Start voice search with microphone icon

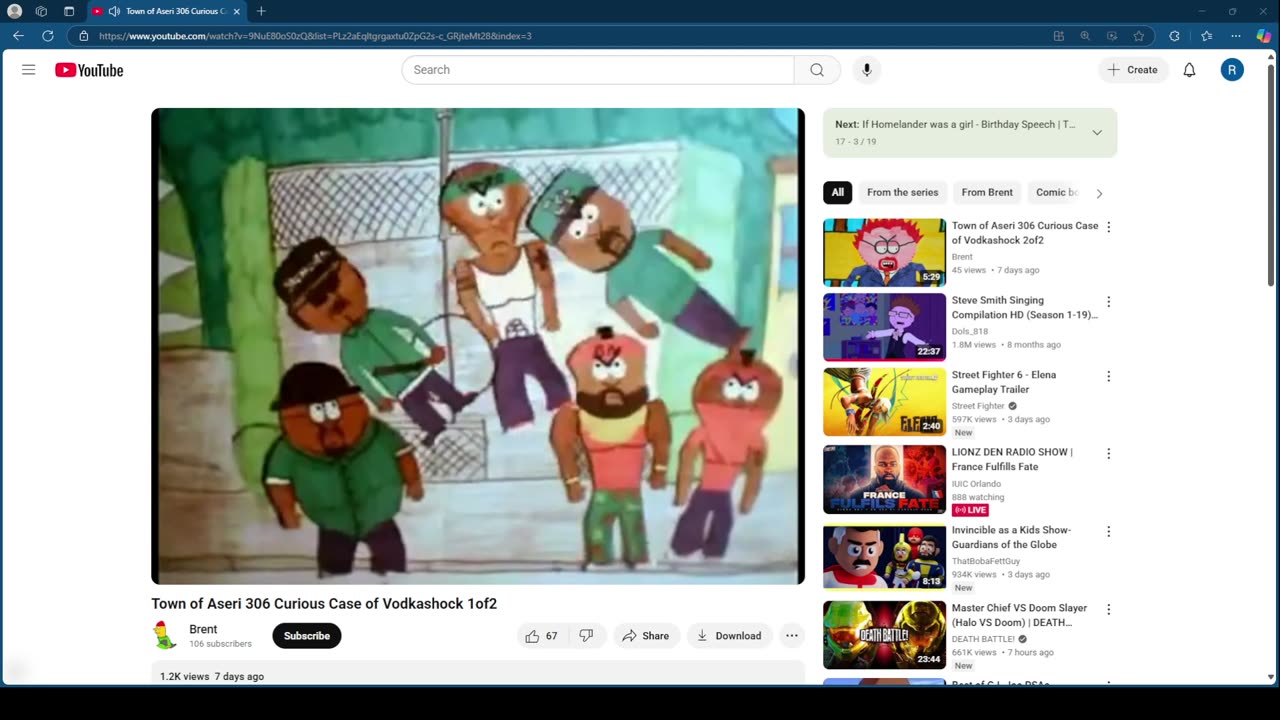pos(867,70)
